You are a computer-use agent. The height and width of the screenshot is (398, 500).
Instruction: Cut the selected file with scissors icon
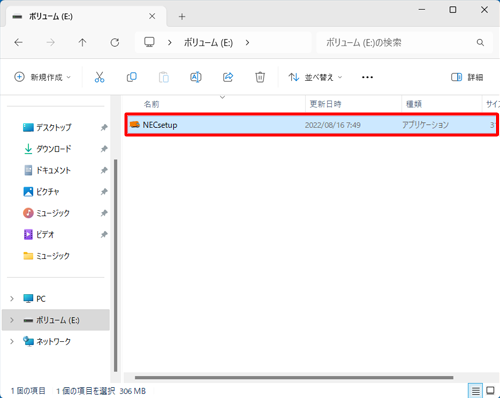click(x=99, y=77)
